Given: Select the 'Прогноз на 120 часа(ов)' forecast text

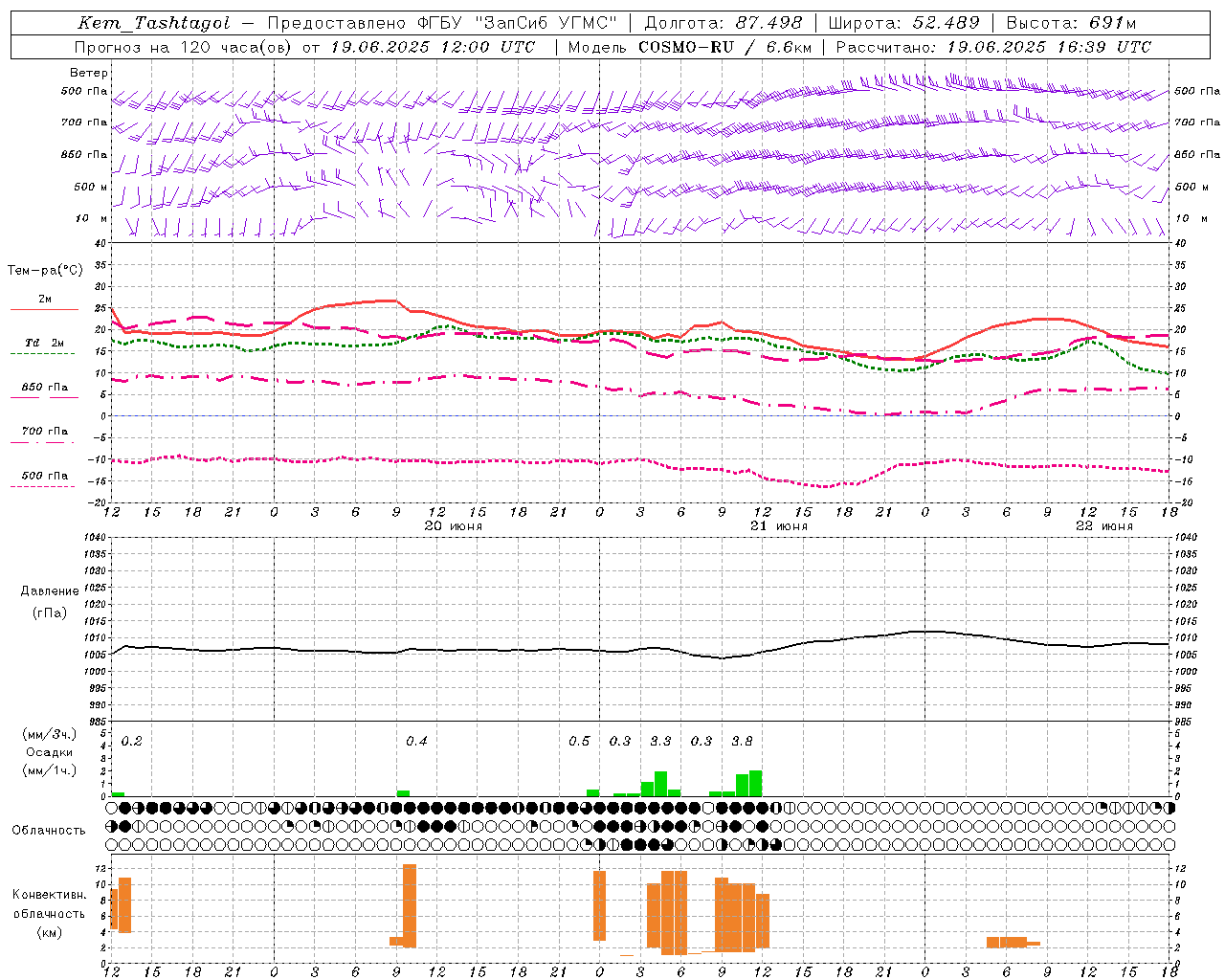Looking at the screenshot, I should coord(184,47).
